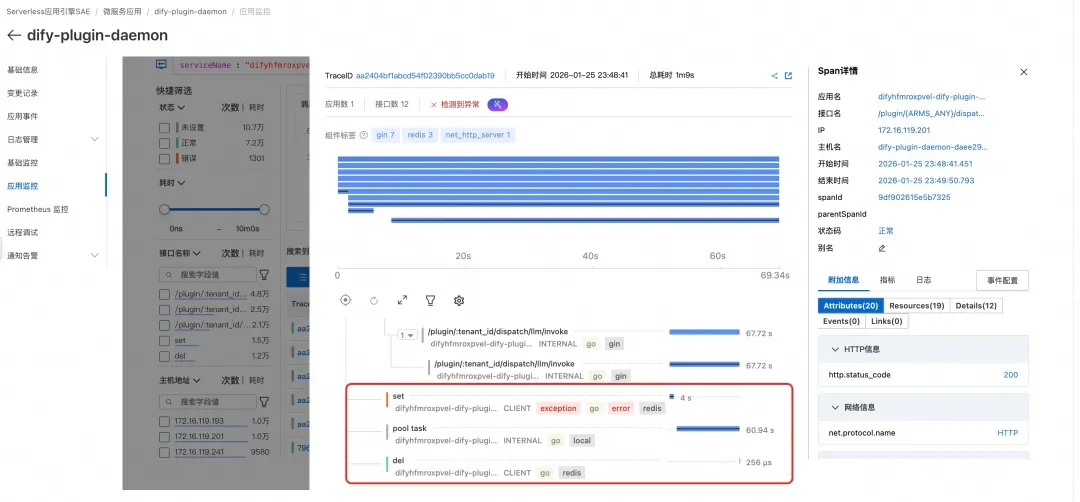Click the 微服务应用 breadcrumb link
The image size is (1080, 502).
(123, 12)
